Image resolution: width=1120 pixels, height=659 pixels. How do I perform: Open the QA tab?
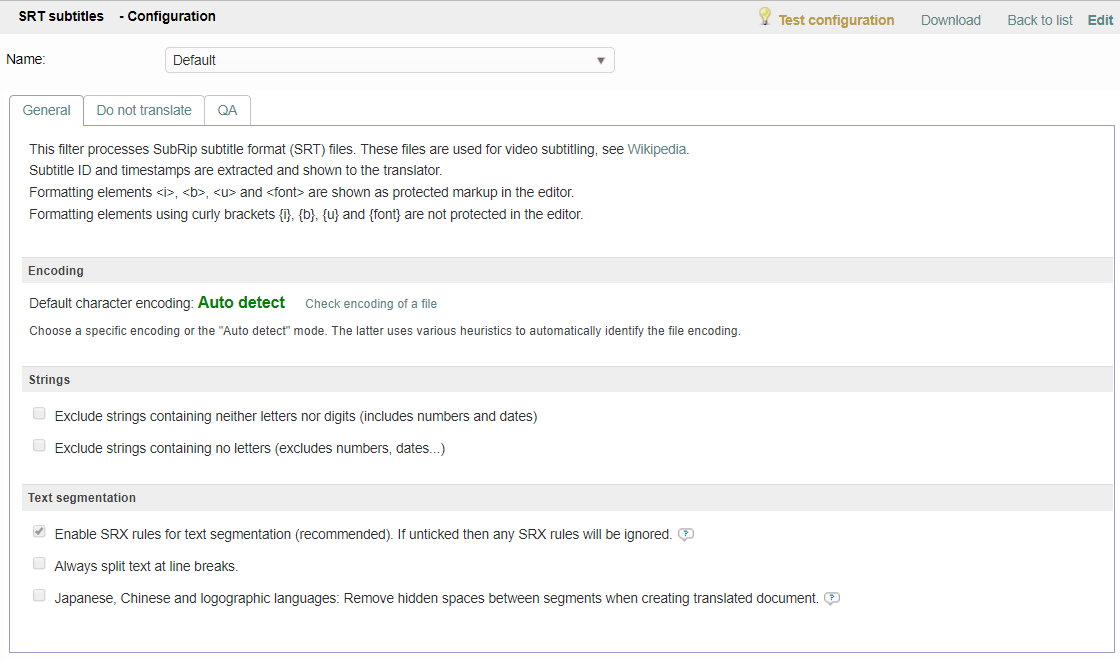coord(227,110)
